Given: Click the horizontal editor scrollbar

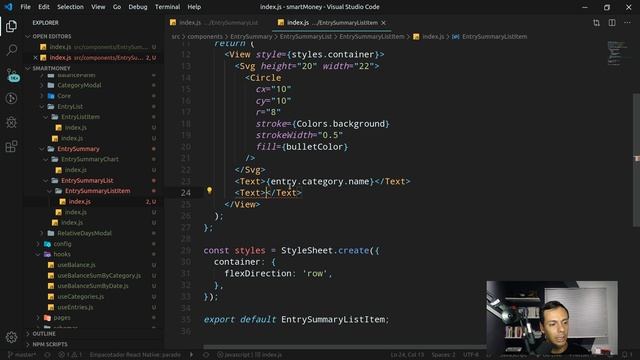Looking at the screenshot, I should (x=345, y=347).
